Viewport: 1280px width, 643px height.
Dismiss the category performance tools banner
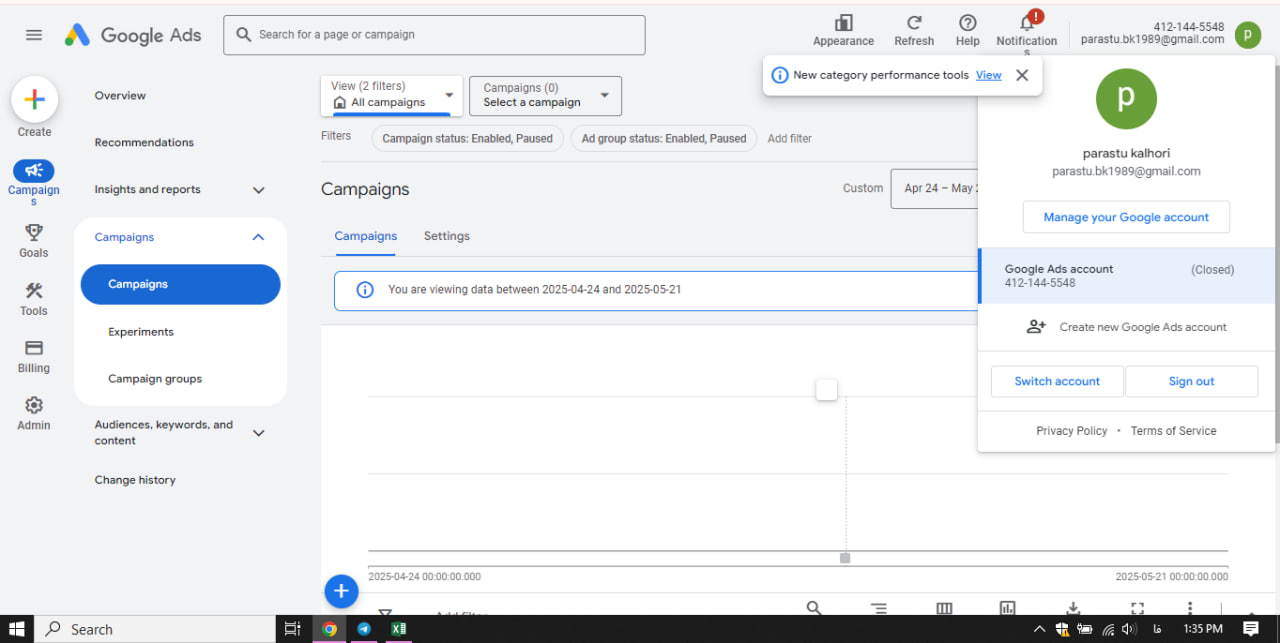(1021, 75)
